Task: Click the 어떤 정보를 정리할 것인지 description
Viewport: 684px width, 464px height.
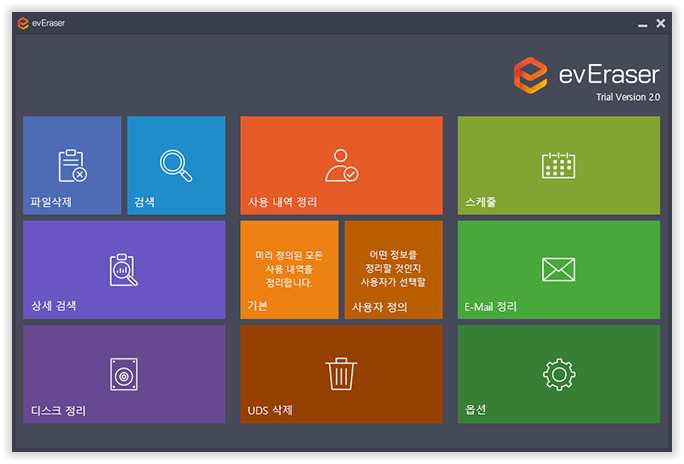Action: 393,268
